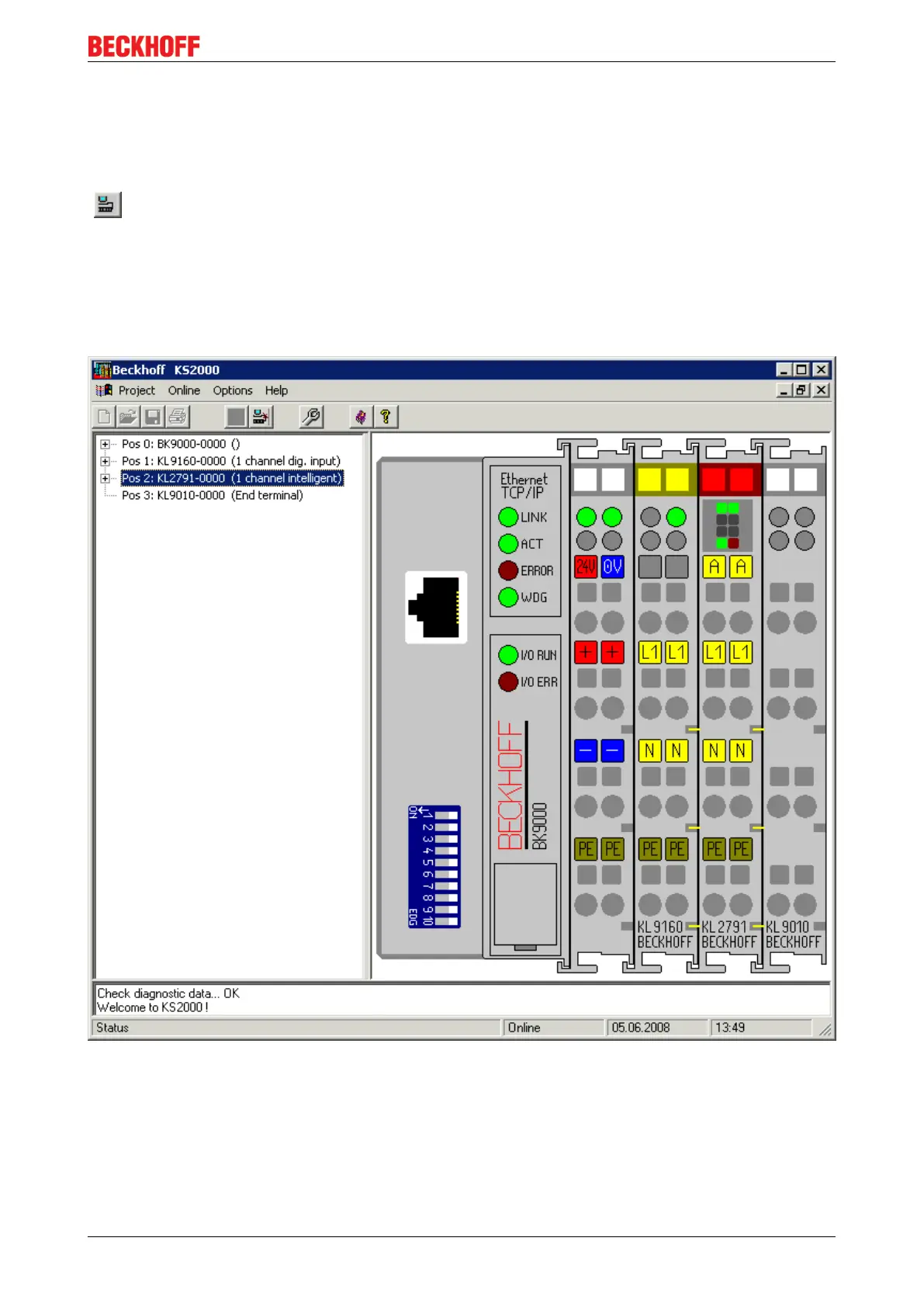Select Pos 2: KL2791-0000 intelligent item
Viewport: 924px width, 1307px height.
coord(232,479)
